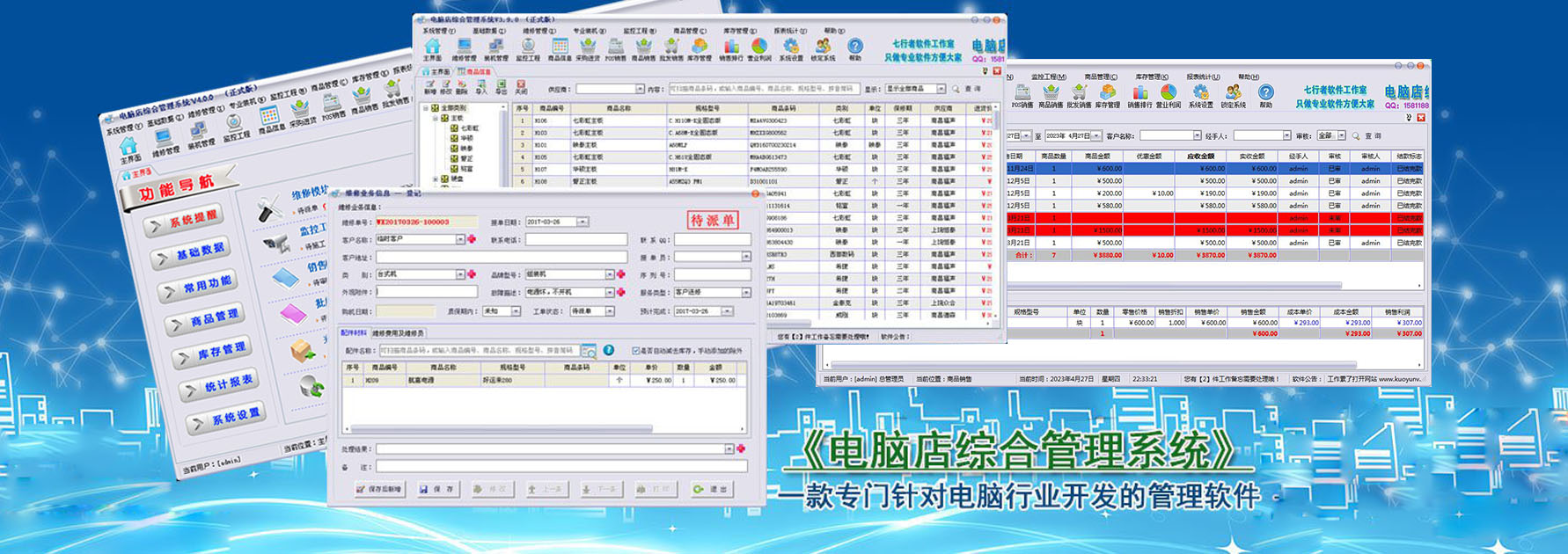Open 锁定系统 users icon in product window

[823, 49]
